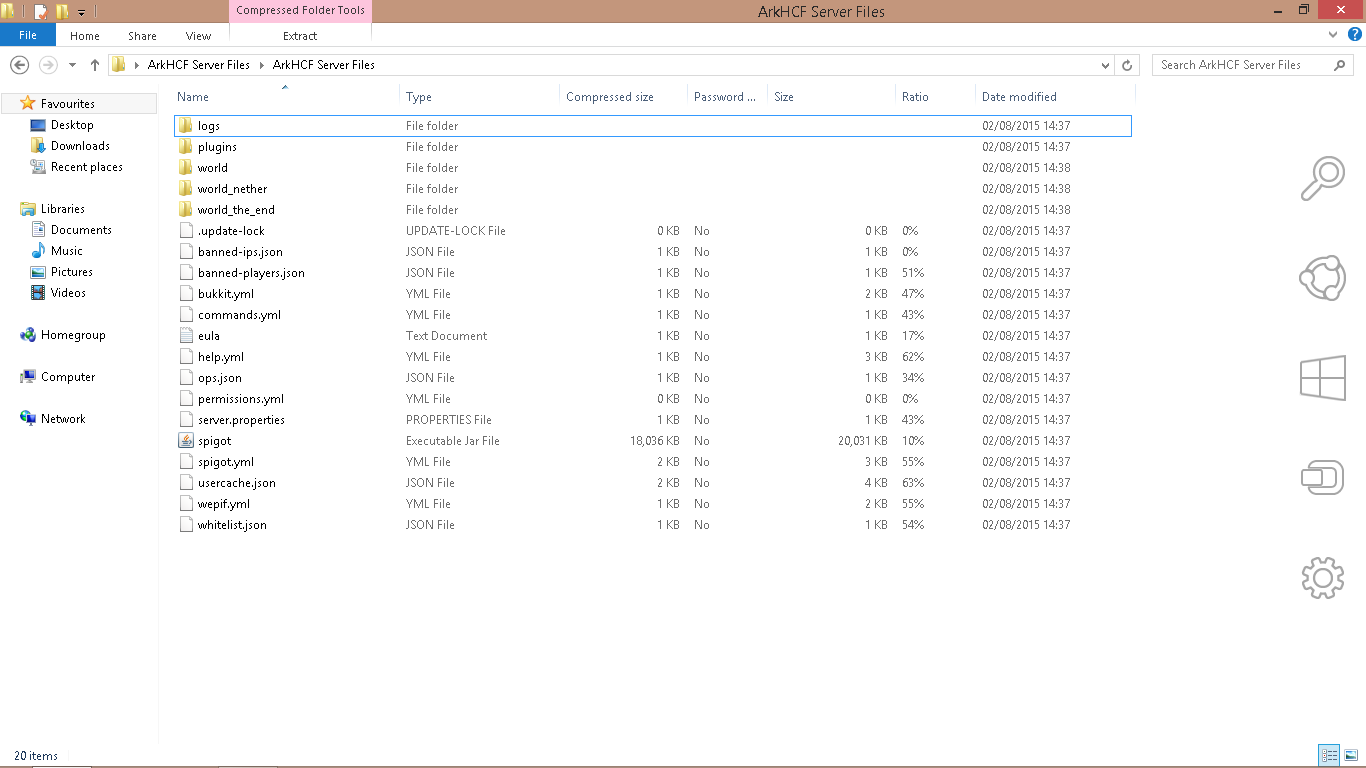This screenshot has height=768, width=1366.
Task: Open the Start charm Windows logo
Action: 1322,379
